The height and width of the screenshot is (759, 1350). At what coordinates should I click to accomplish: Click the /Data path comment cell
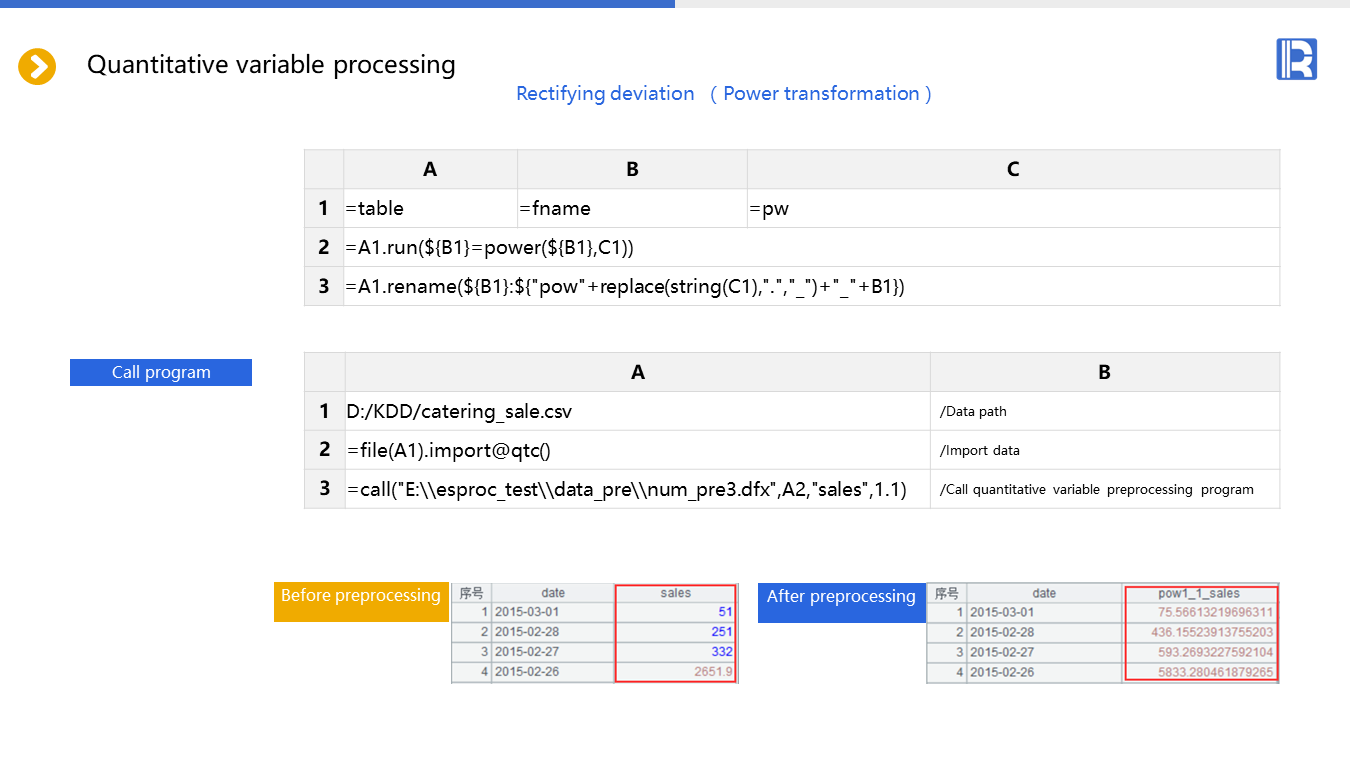pos(1105,411)
